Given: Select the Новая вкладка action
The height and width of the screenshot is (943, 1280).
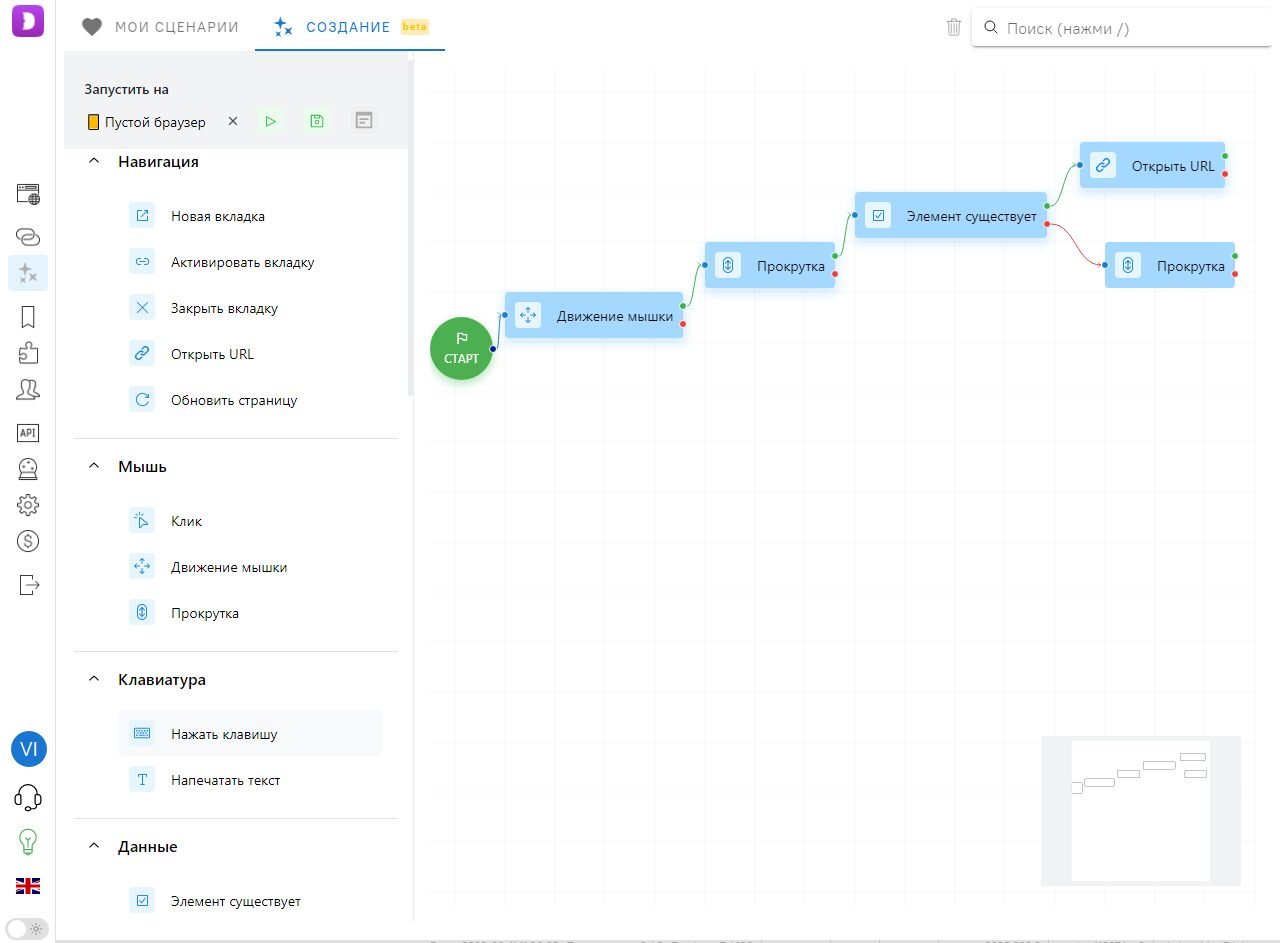Looking at the screenshot, I should click(217, 216).
